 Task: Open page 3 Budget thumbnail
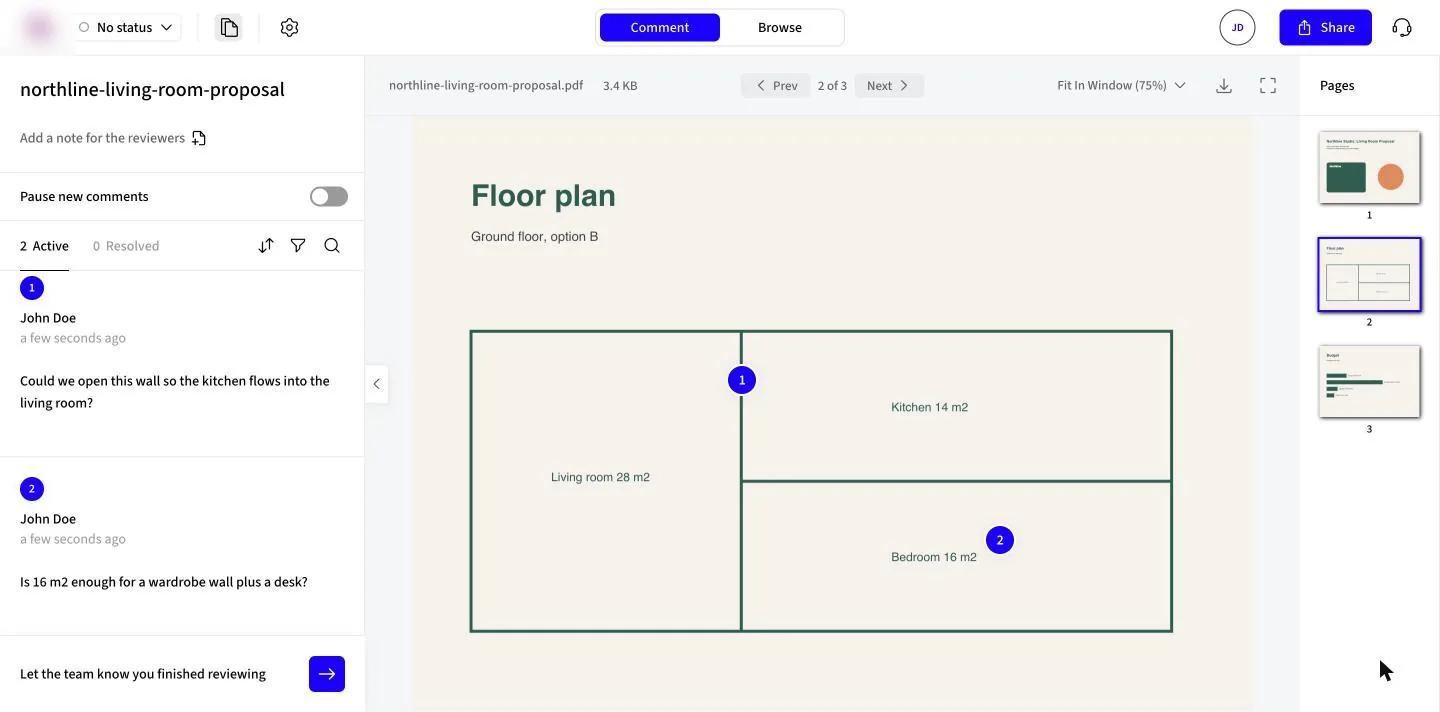1370,381
